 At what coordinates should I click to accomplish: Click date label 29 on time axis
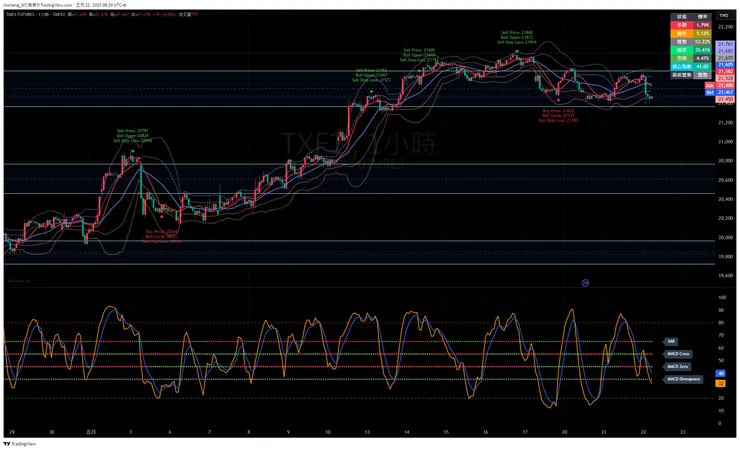pyautogui.click(x=12, y=432)
